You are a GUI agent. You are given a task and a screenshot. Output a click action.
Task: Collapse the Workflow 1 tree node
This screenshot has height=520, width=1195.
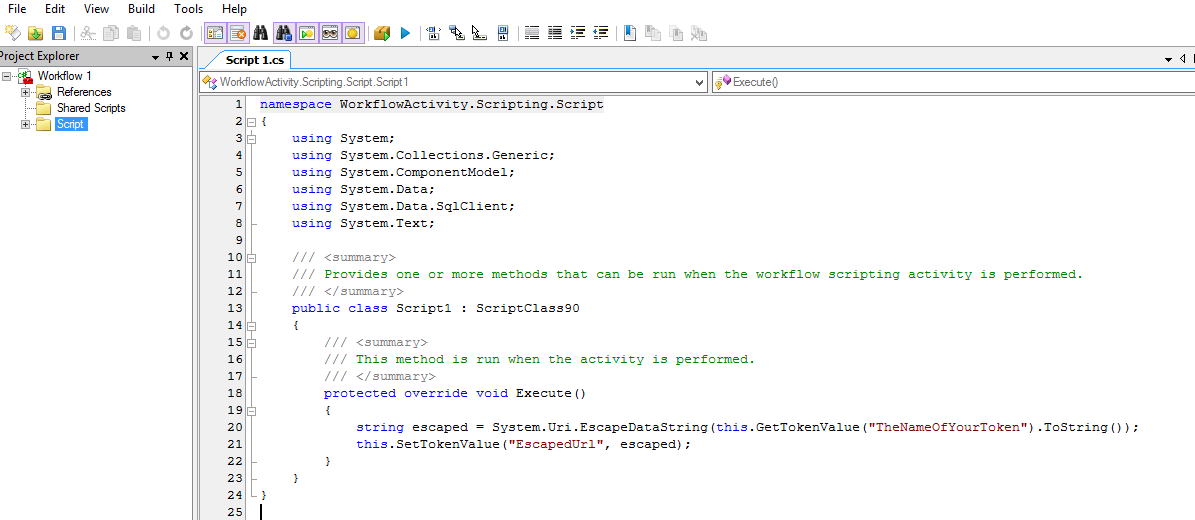point(7,76)
